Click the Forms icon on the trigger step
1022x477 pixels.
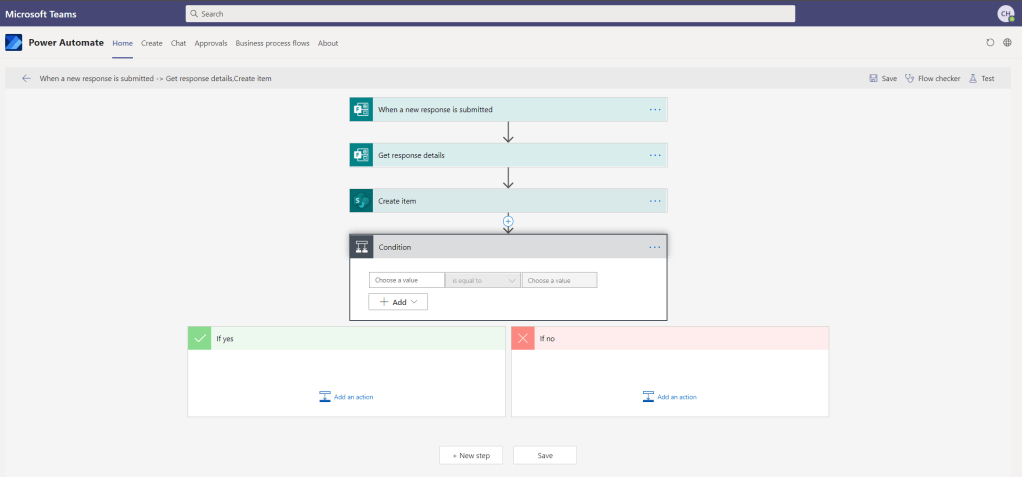[361, 109]
